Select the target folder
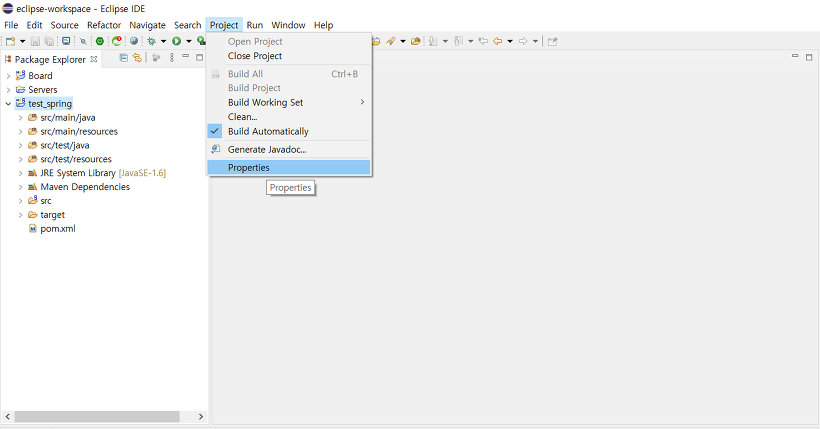Viewport: 820px width, 429px height. (x=52, y=214)
